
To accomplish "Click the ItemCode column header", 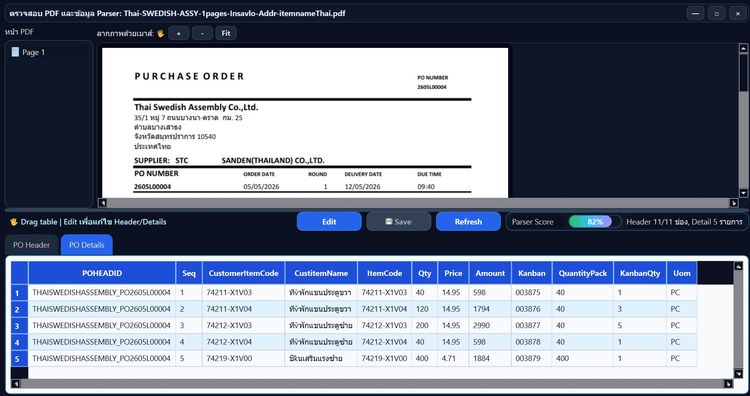I will point(385,273).
